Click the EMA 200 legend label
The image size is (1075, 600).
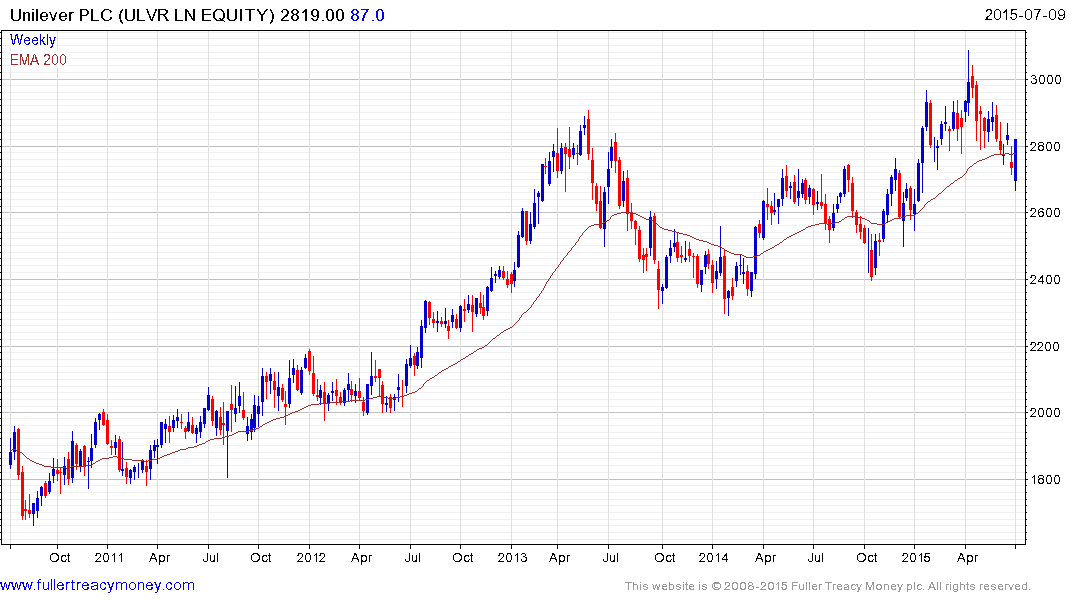(x=38, y=60)
